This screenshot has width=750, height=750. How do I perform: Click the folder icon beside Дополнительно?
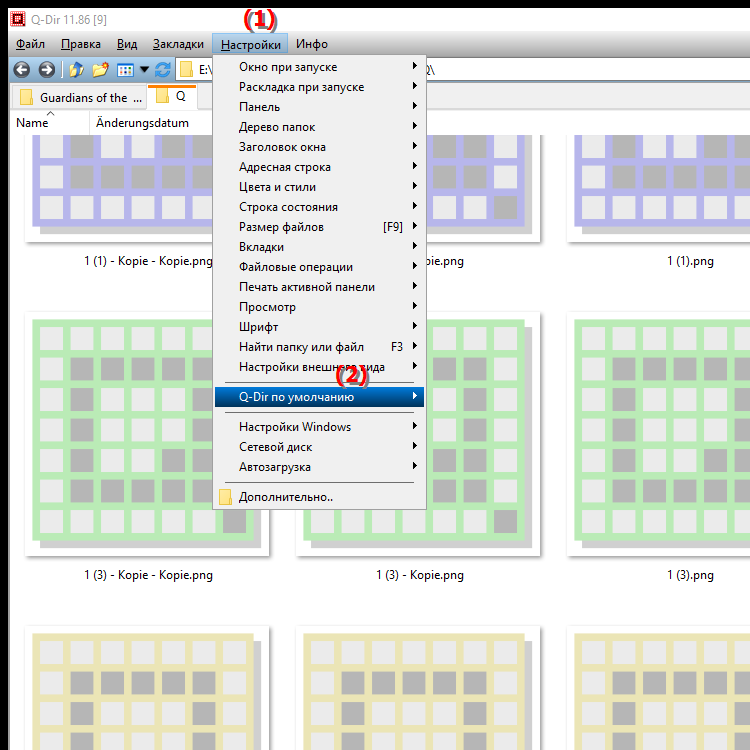coord(225,497)
